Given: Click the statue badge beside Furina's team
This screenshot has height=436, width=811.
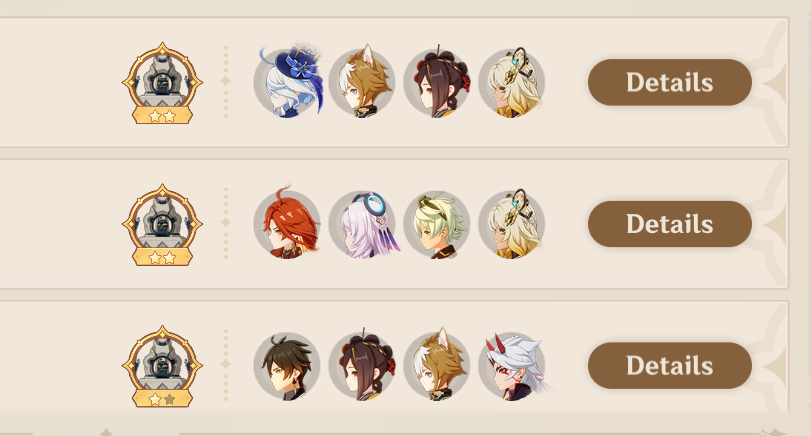Looking at the screenshot, I should coord(162,83).
